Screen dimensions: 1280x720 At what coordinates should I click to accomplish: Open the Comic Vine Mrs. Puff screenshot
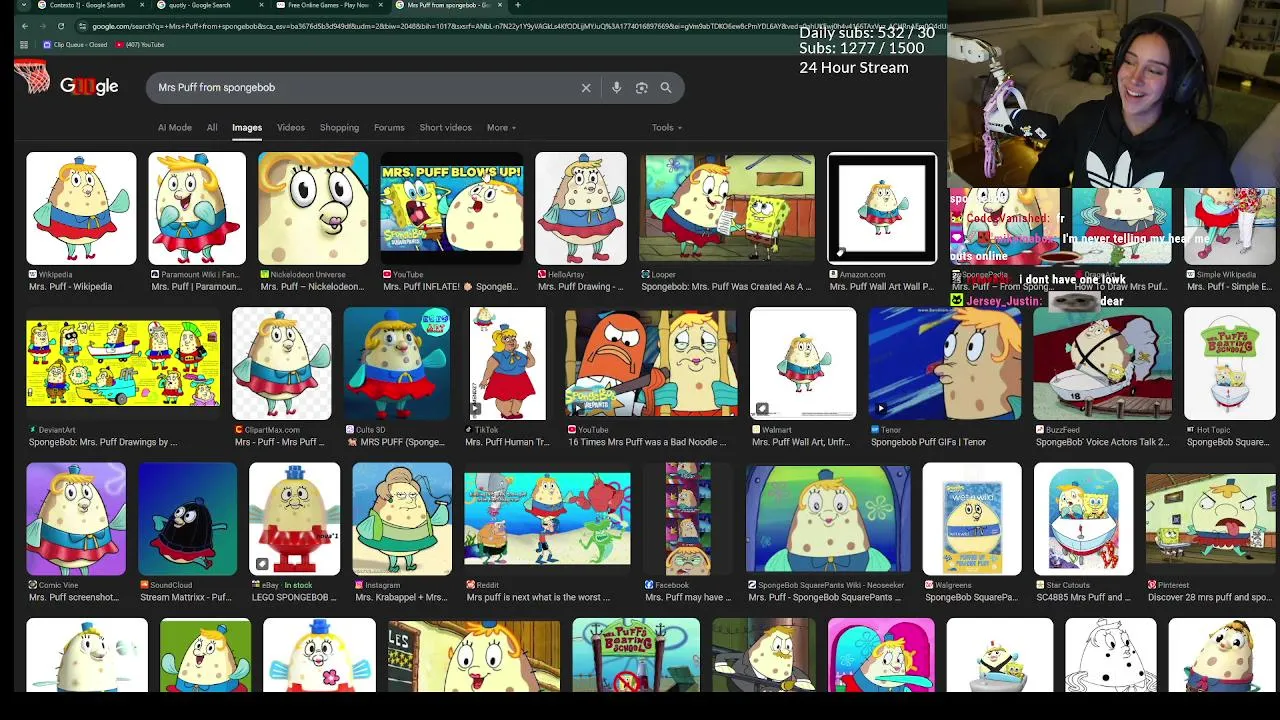(x=76, y=519)
